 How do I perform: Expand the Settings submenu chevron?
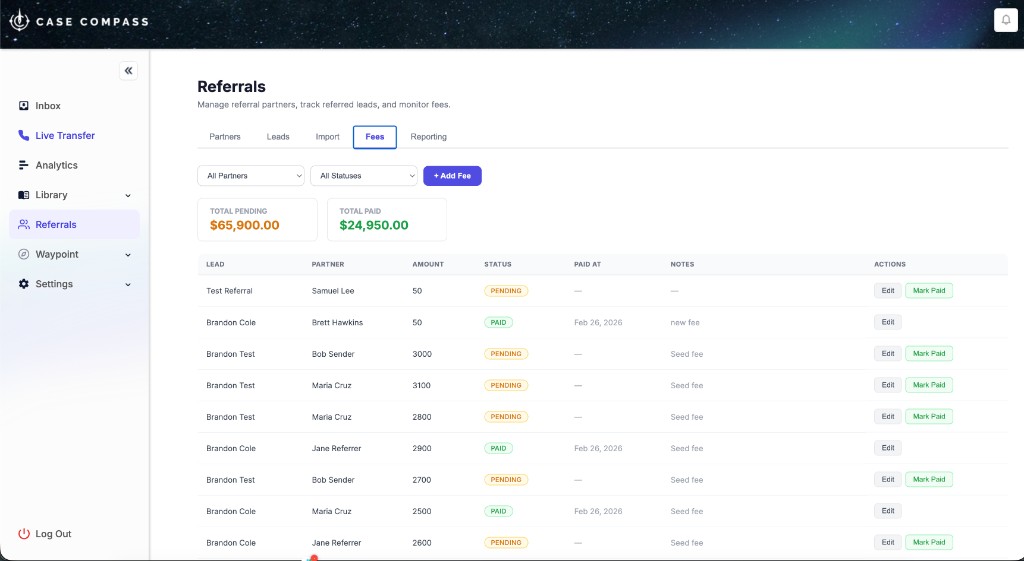pos(128,284)
